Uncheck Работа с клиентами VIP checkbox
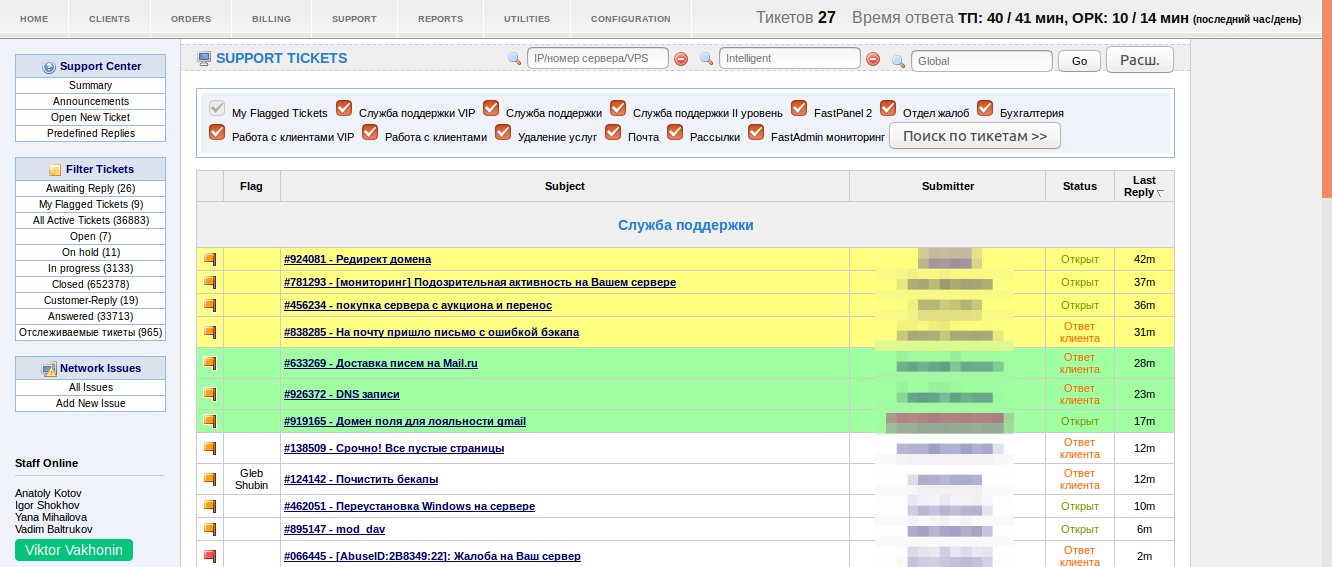The width and height of the screenshot is (1332, 567). click(x=217, y=132)
